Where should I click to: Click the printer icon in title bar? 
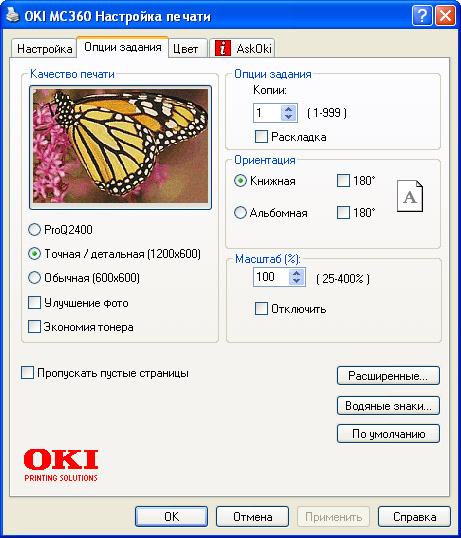13,15
